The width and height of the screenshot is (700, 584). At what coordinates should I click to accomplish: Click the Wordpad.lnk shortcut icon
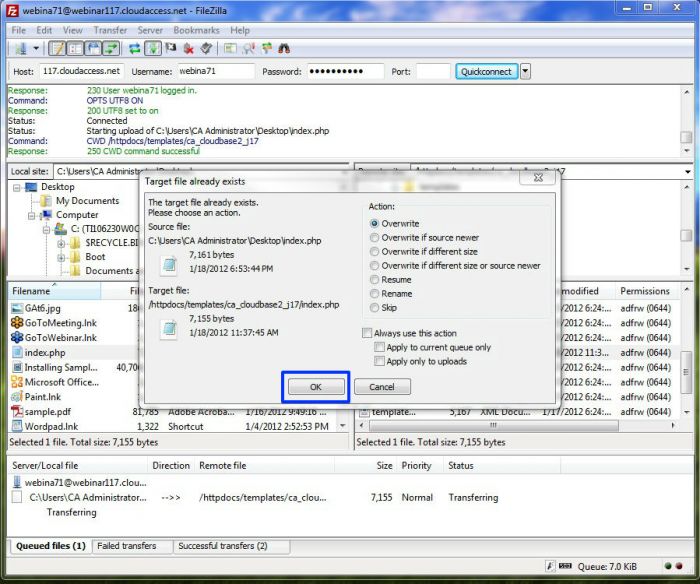coord(17,426)
